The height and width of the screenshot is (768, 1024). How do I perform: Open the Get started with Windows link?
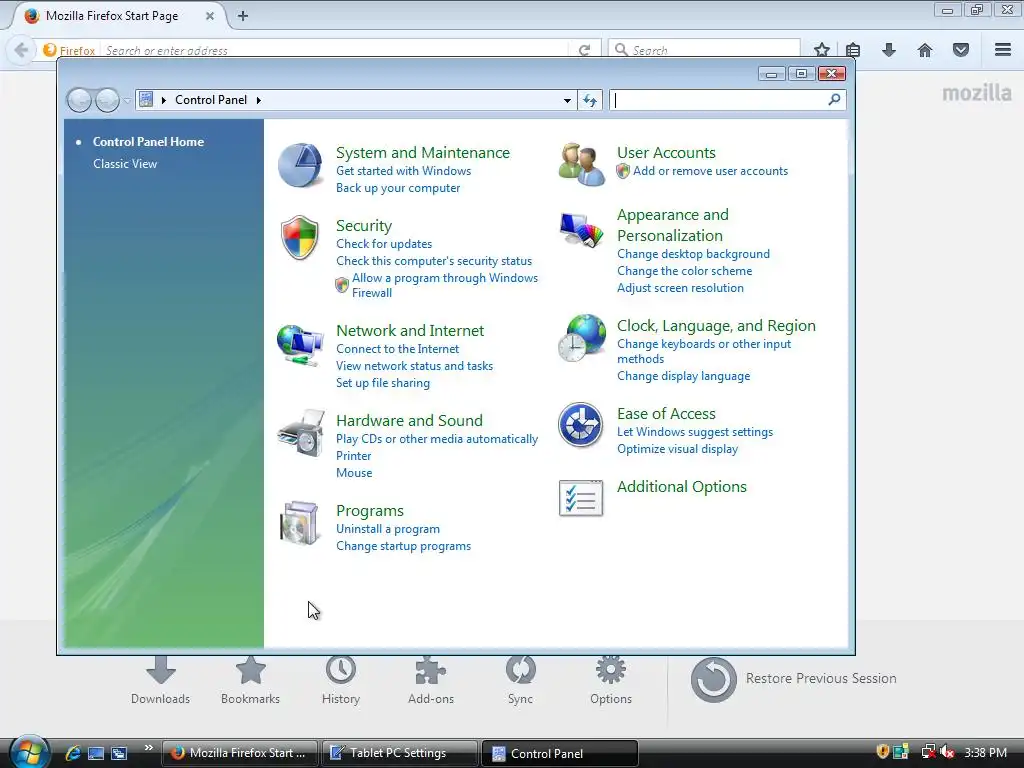click(404, 171)
